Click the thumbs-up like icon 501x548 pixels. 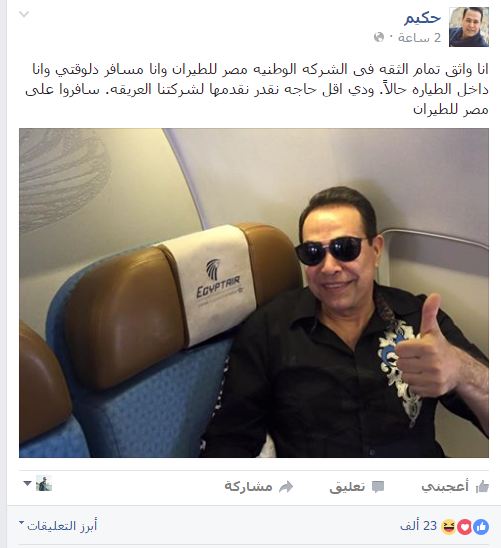click(482, 486)
